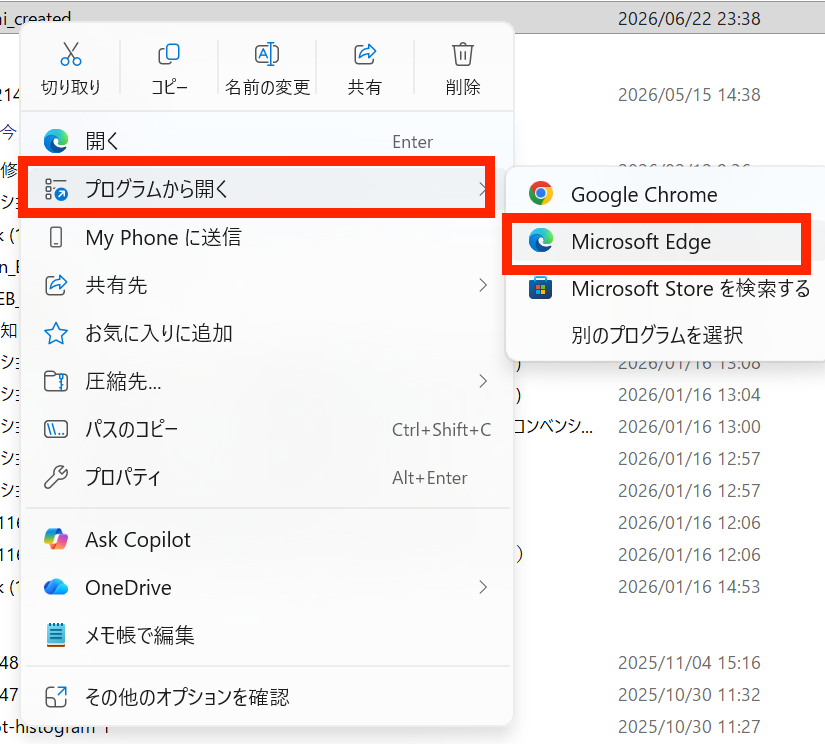Image resolution: width=825 pixels, height=744 pixels.
Task: Select Microsoft Store を検索する
Action: point(666,288)
